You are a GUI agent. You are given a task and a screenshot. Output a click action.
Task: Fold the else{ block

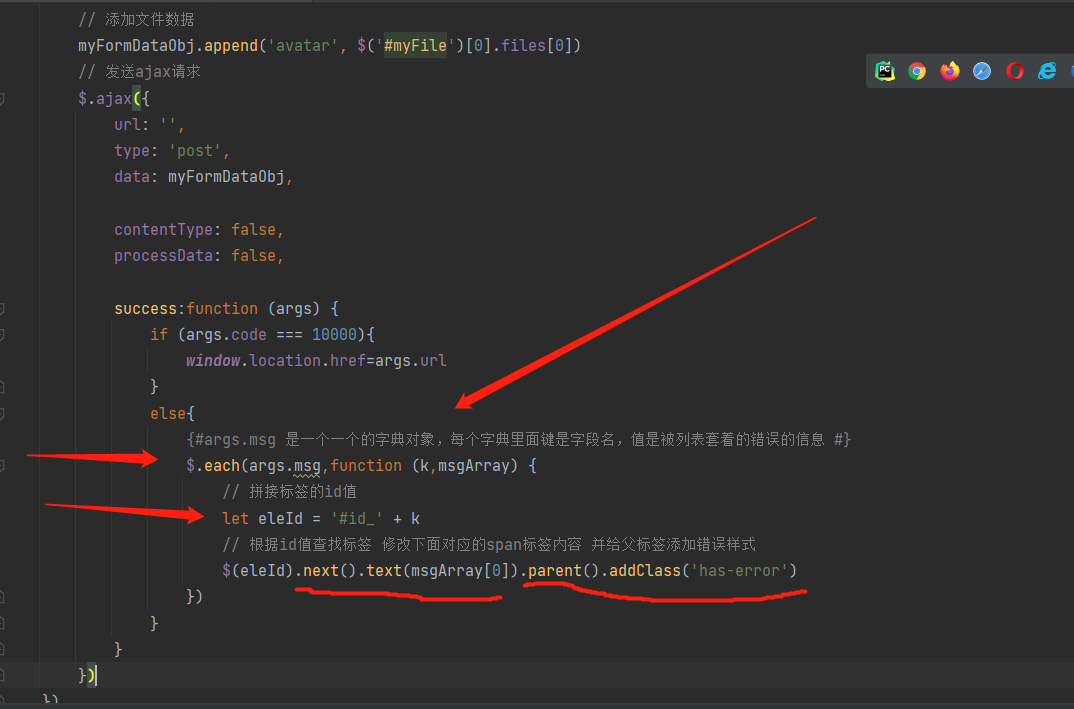click(x=2, y=414)
